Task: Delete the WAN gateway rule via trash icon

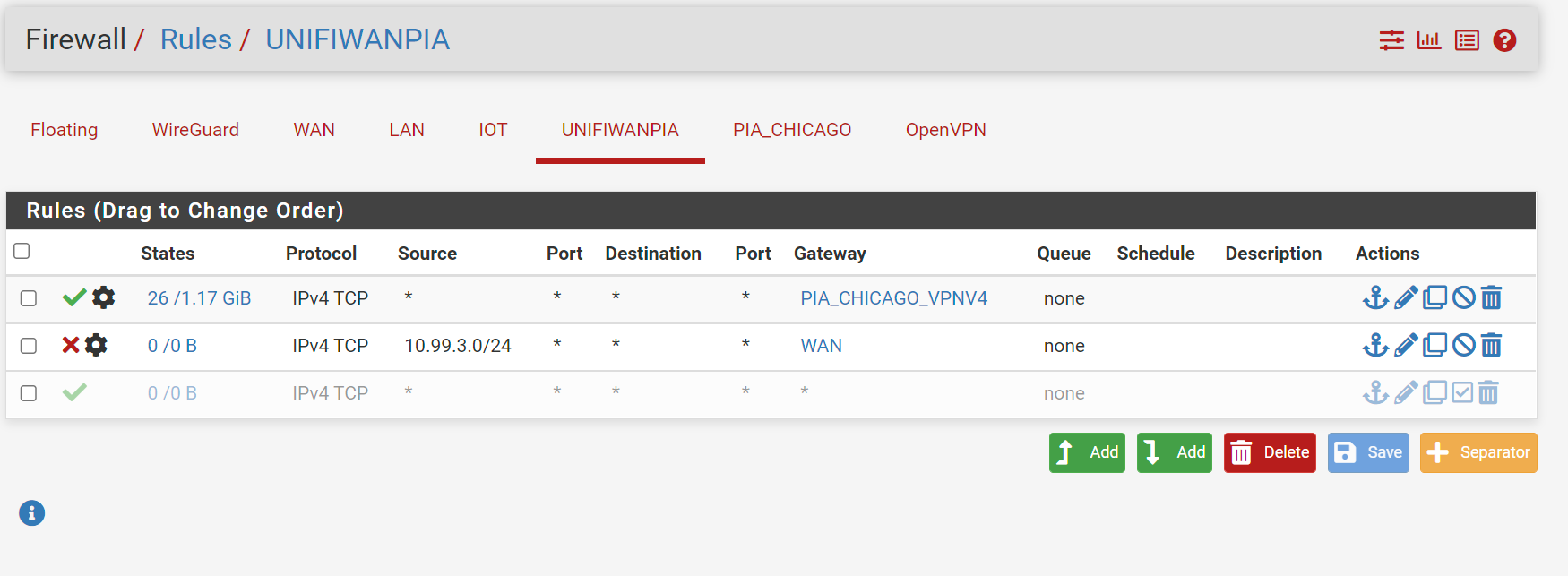Action: (1491, 345)
